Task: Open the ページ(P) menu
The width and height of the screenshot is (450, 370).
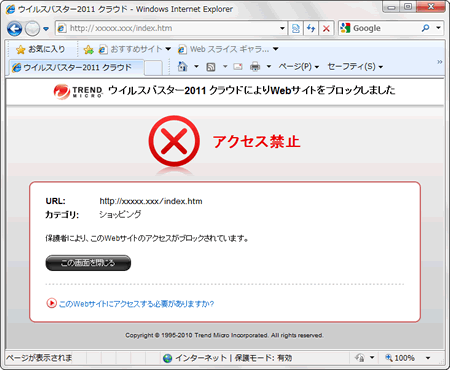Action: [299, 67]
